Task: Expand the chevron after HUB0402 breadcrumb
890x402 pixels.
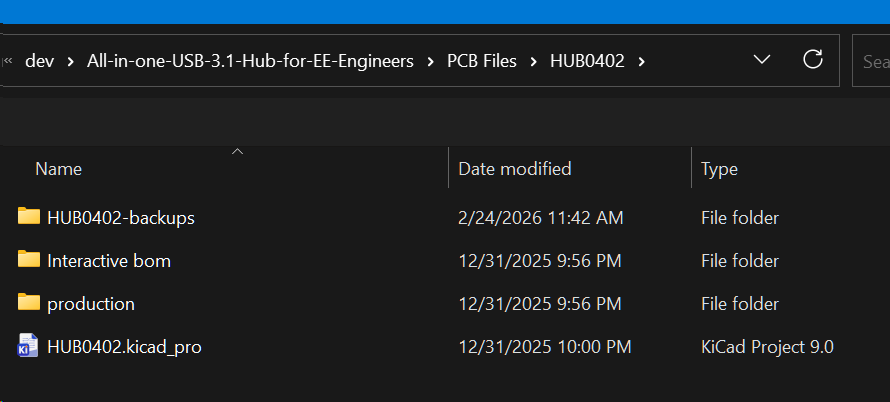Action: point(641,61)
